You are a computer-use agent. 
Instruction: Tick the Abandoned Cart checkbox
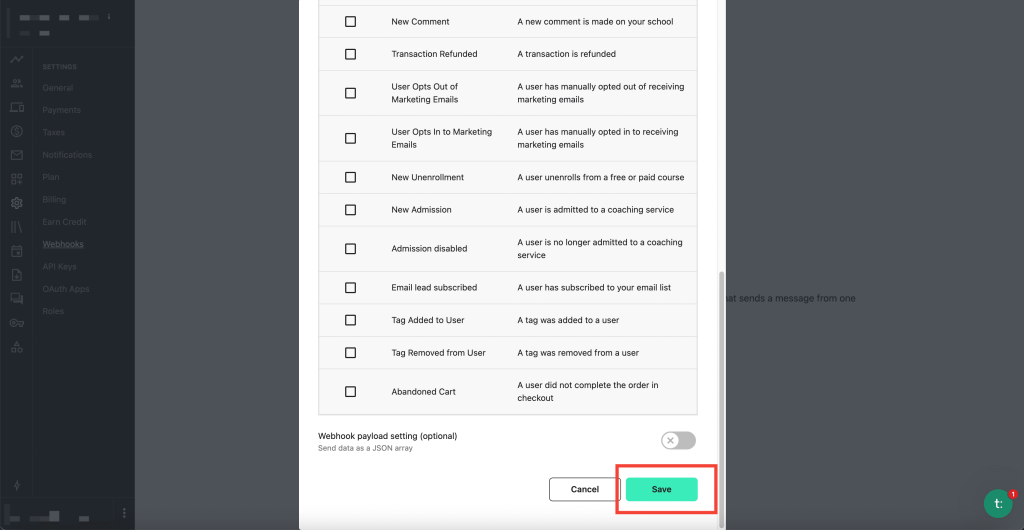pyautogui.click(x=350, y=392)
